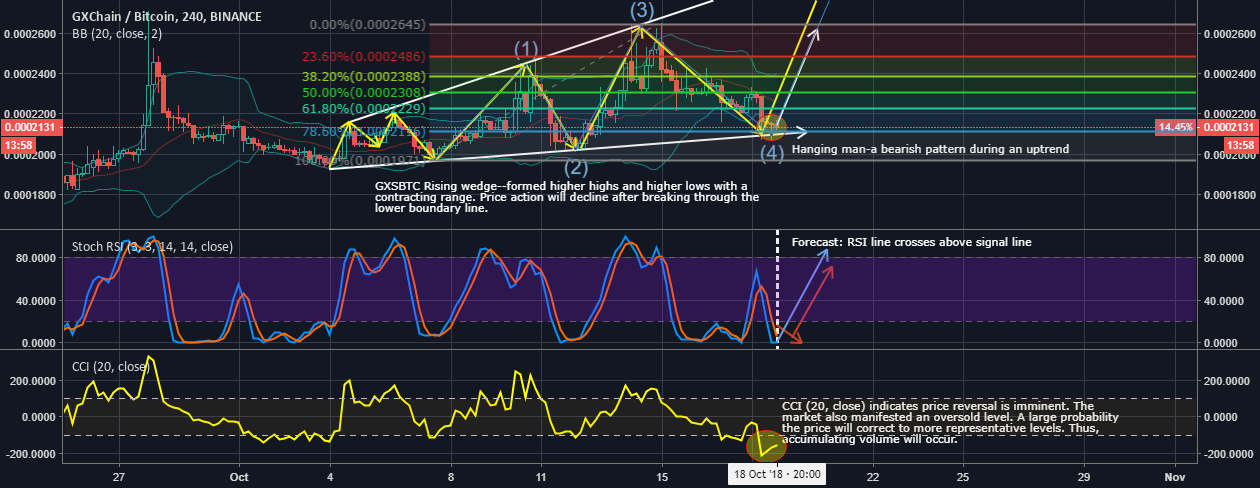Viewport: 1260px width, 488px height.
Task: Click 40.0000 on the left Stoch RSI axis
Action: [x=35, y=300]
